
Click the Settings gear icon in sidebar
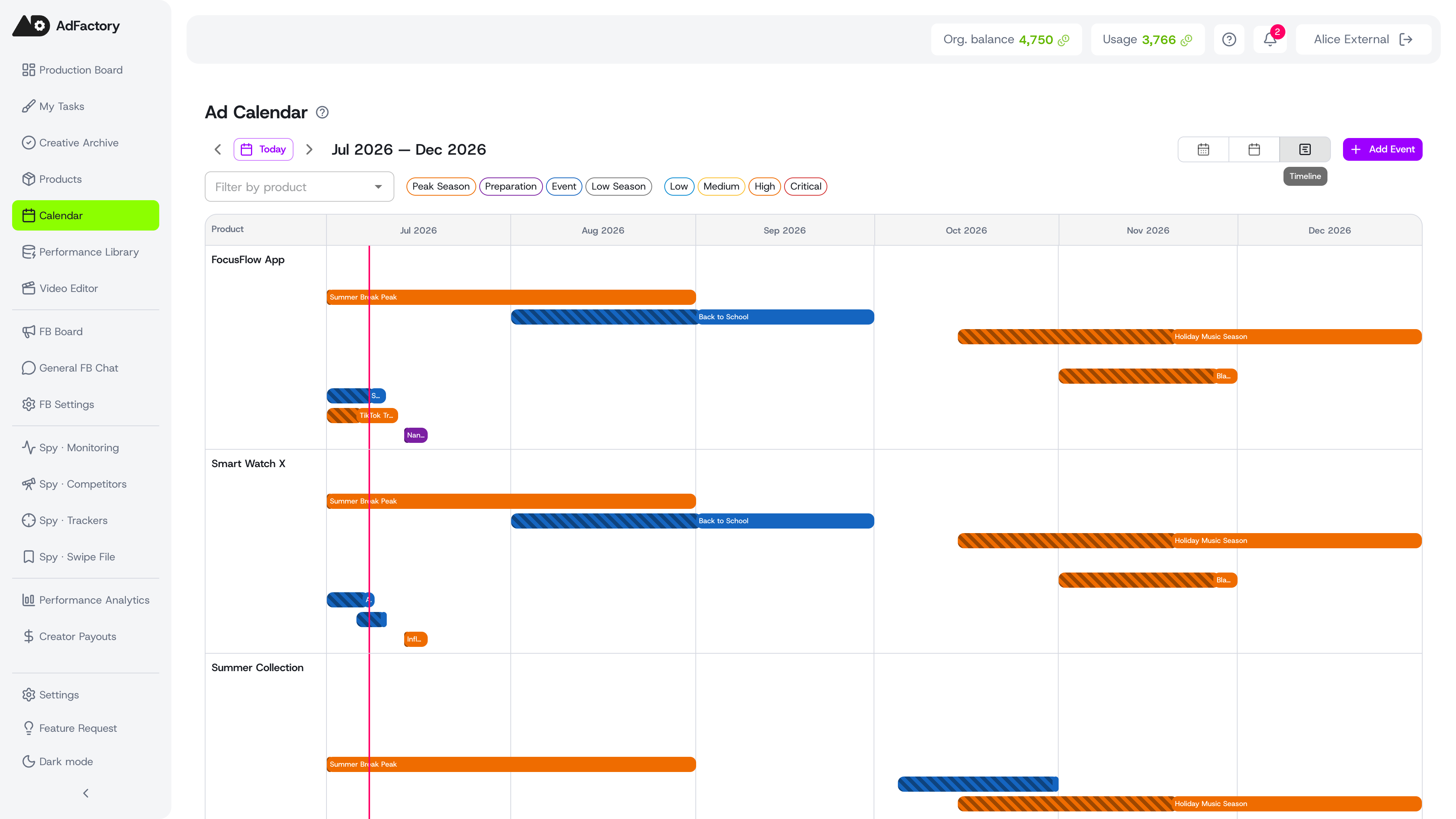tap(28, 695)
